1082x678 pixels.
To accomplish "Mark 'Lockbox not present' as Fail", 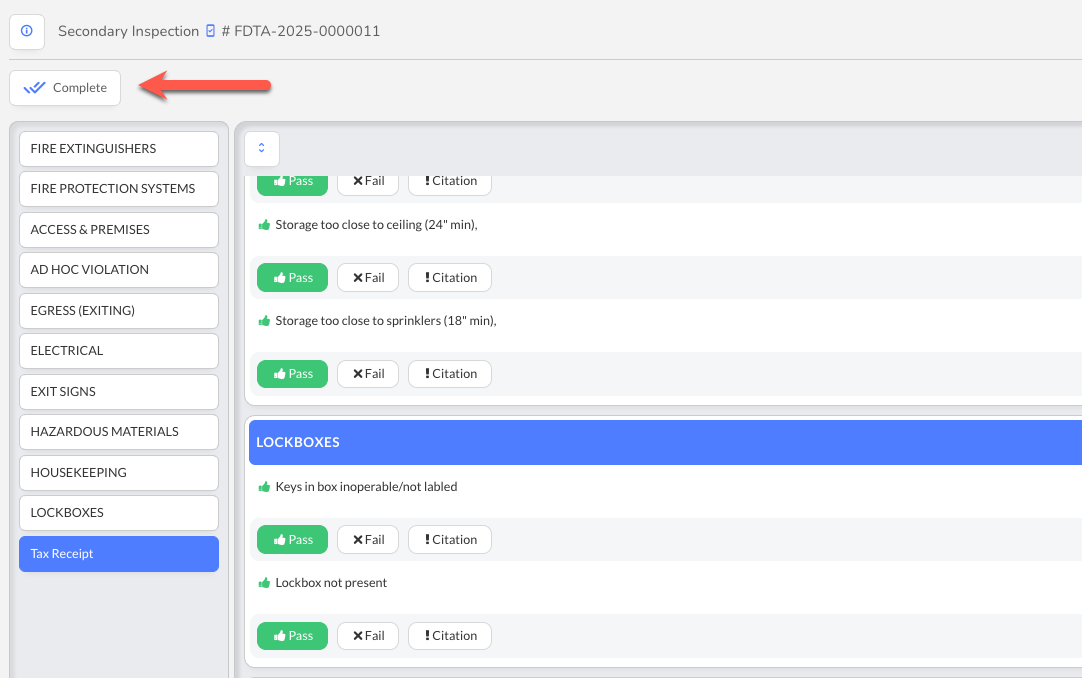I will click(368, 636).
